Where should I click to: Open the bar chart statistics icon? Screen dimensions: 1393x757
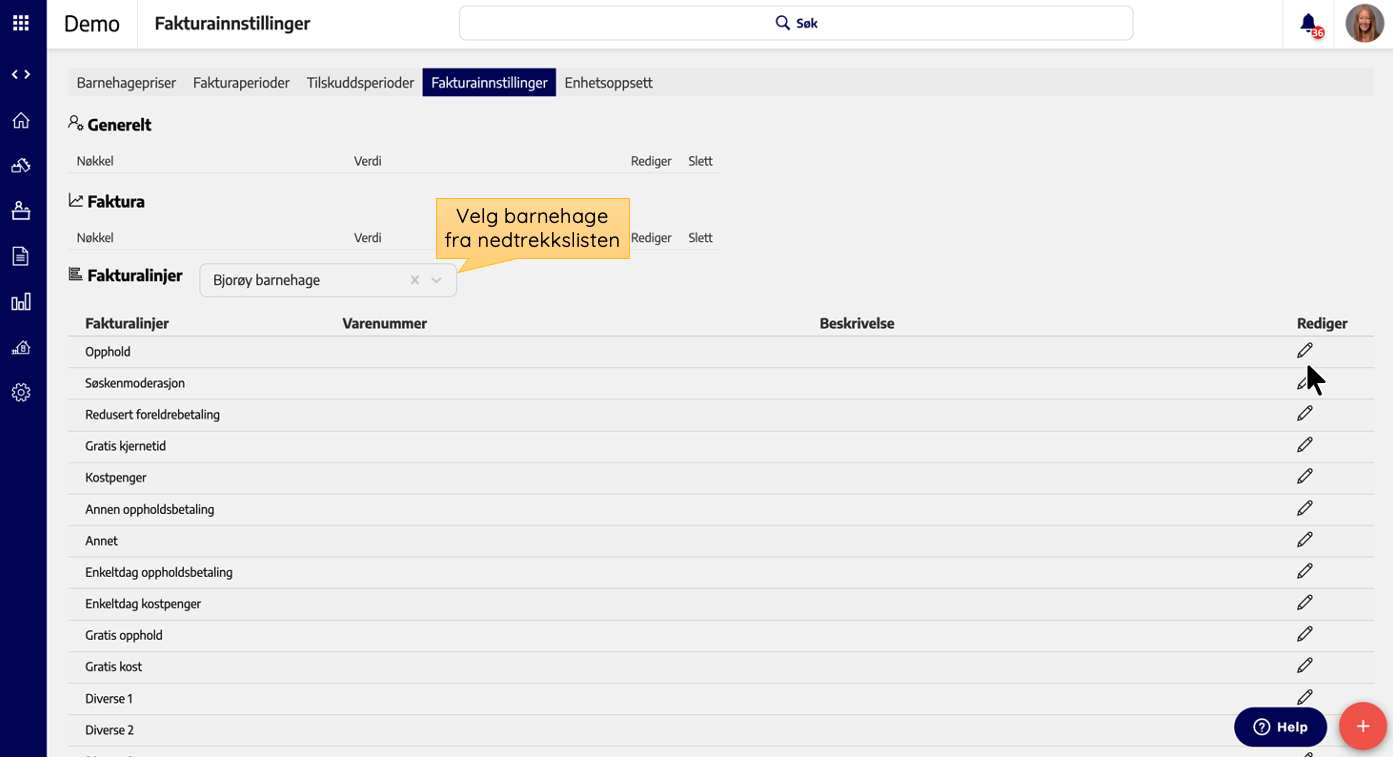pyautogui.click(x=21, y=302)
